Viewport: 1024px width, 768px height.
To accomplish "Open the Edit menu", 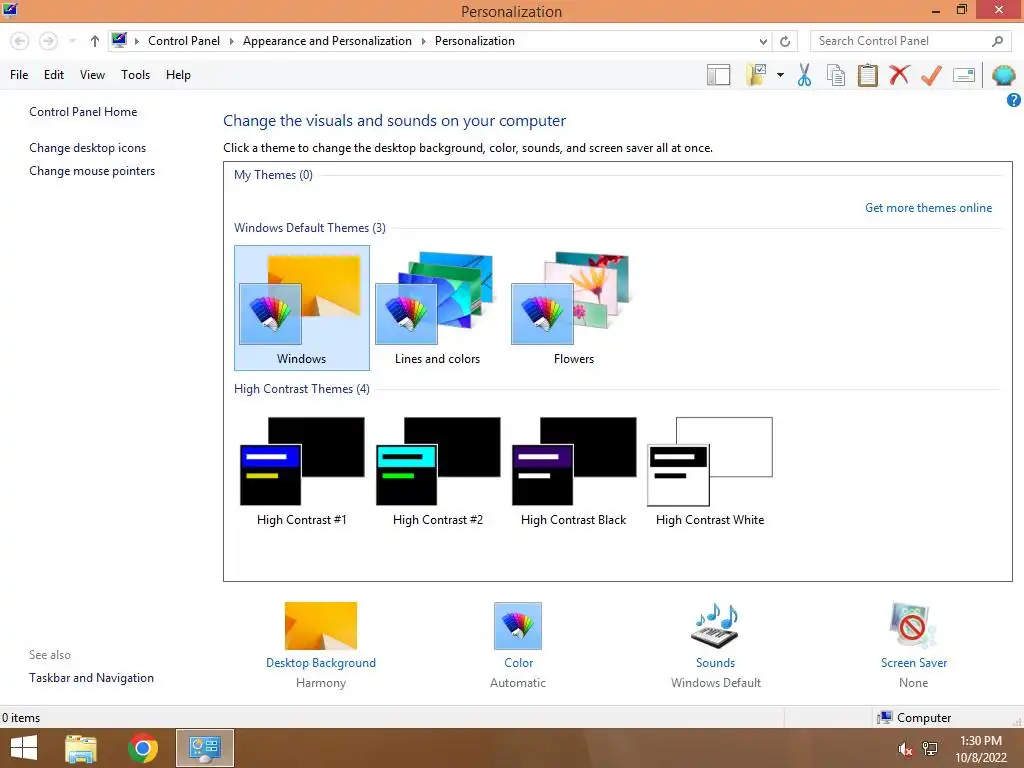I will point(54,75).
